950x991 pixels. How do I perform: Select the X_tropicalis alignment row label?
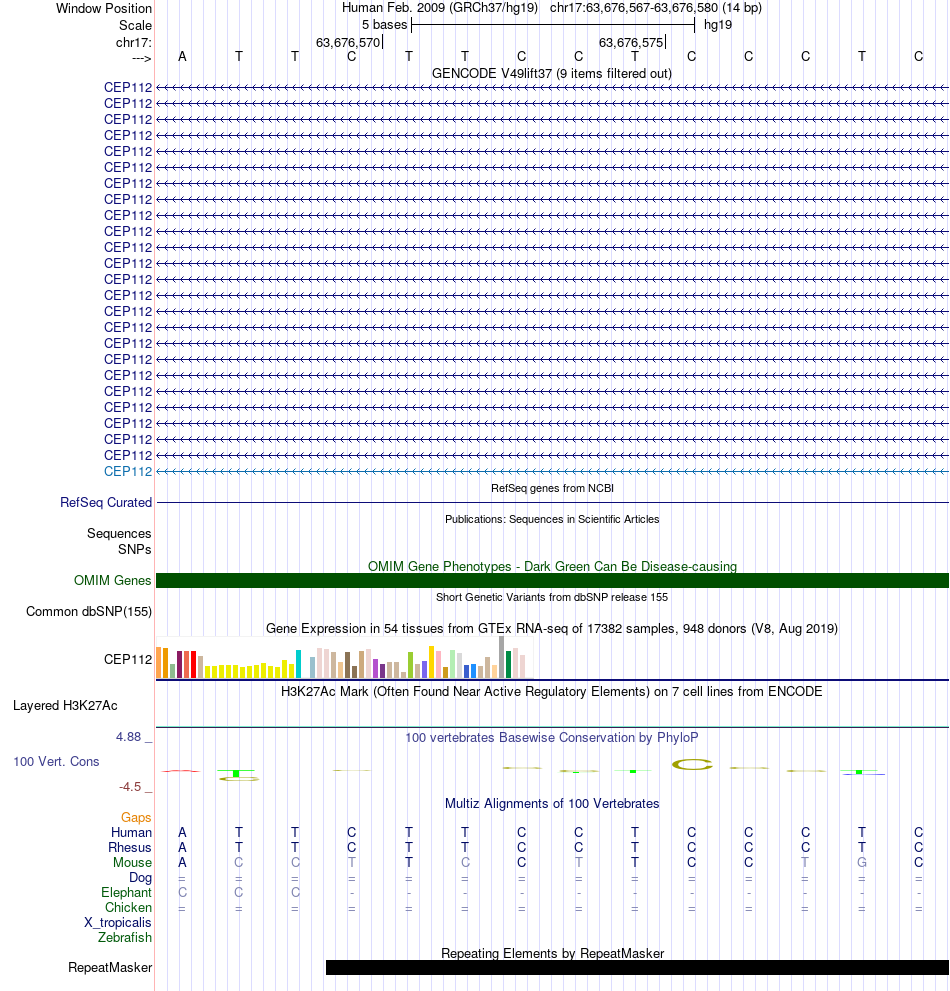[118, 923]
